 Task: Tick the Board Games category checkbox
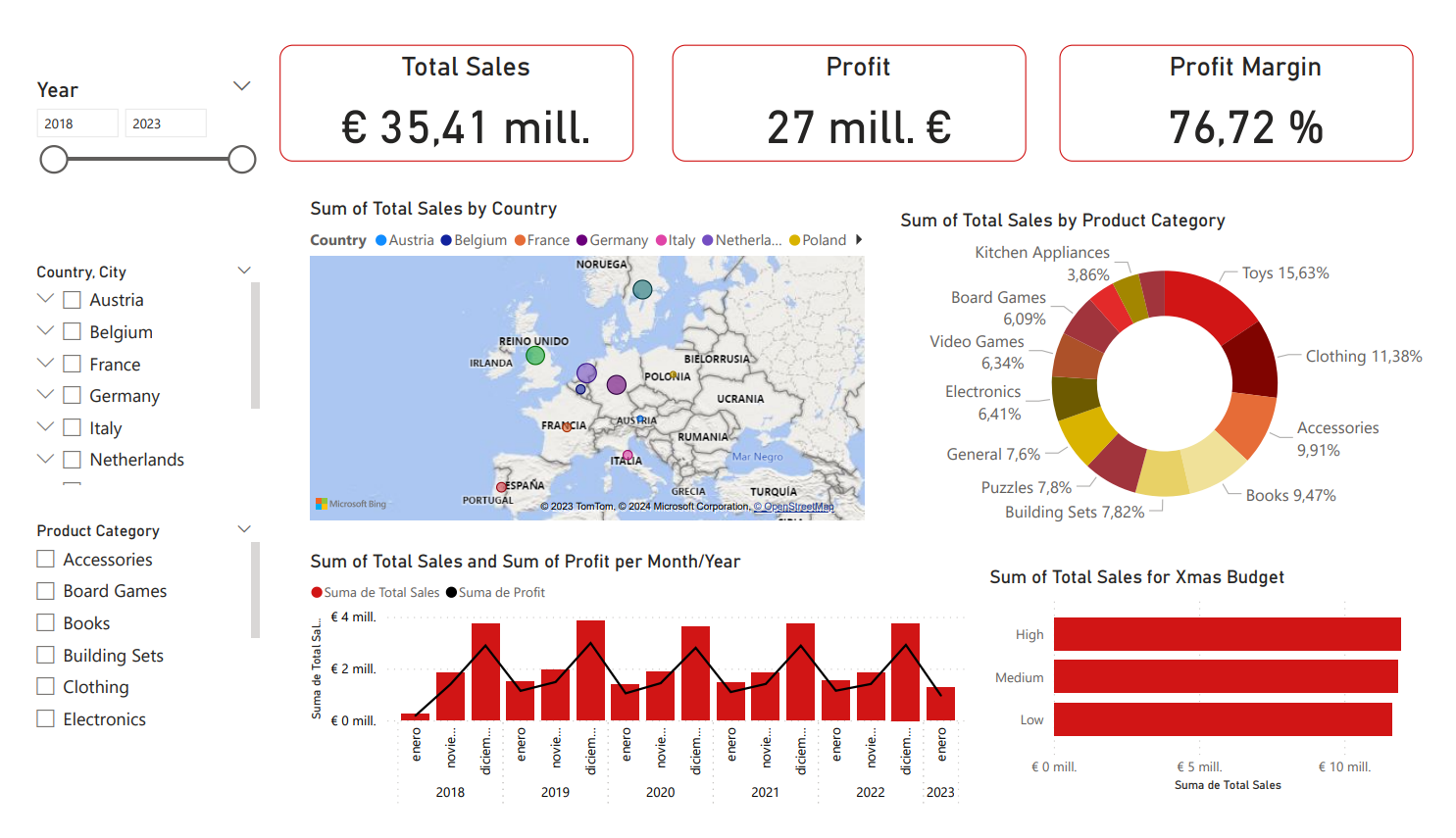pos(46,591)
